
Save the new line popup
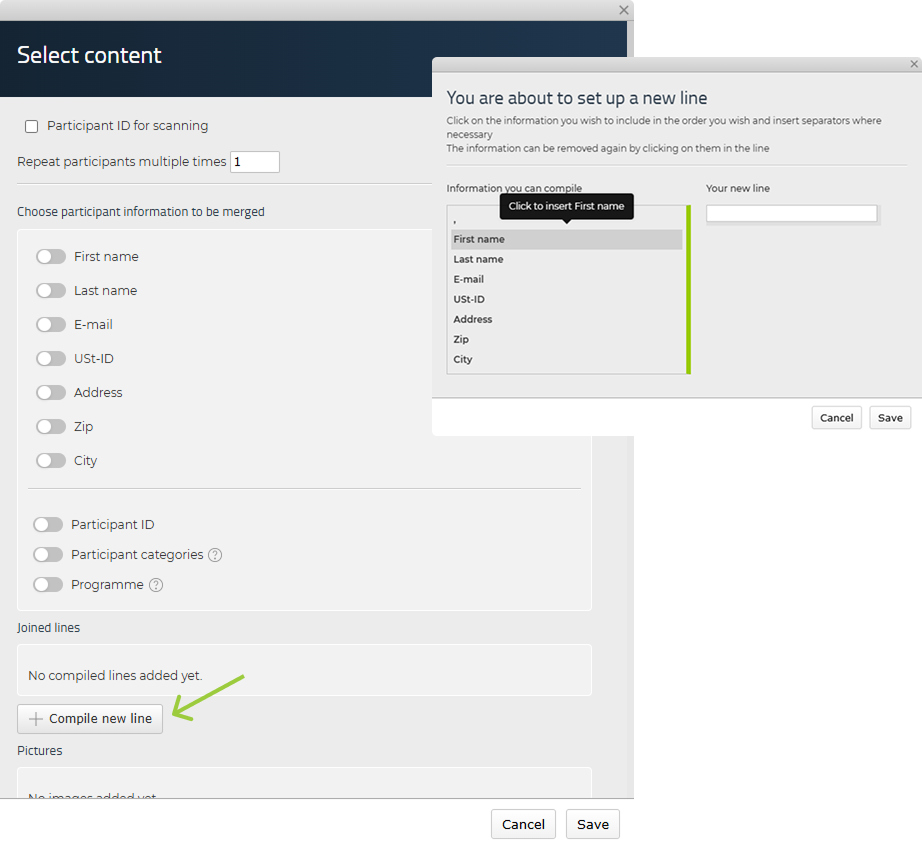pyautogui.click(x=889, y=418)
